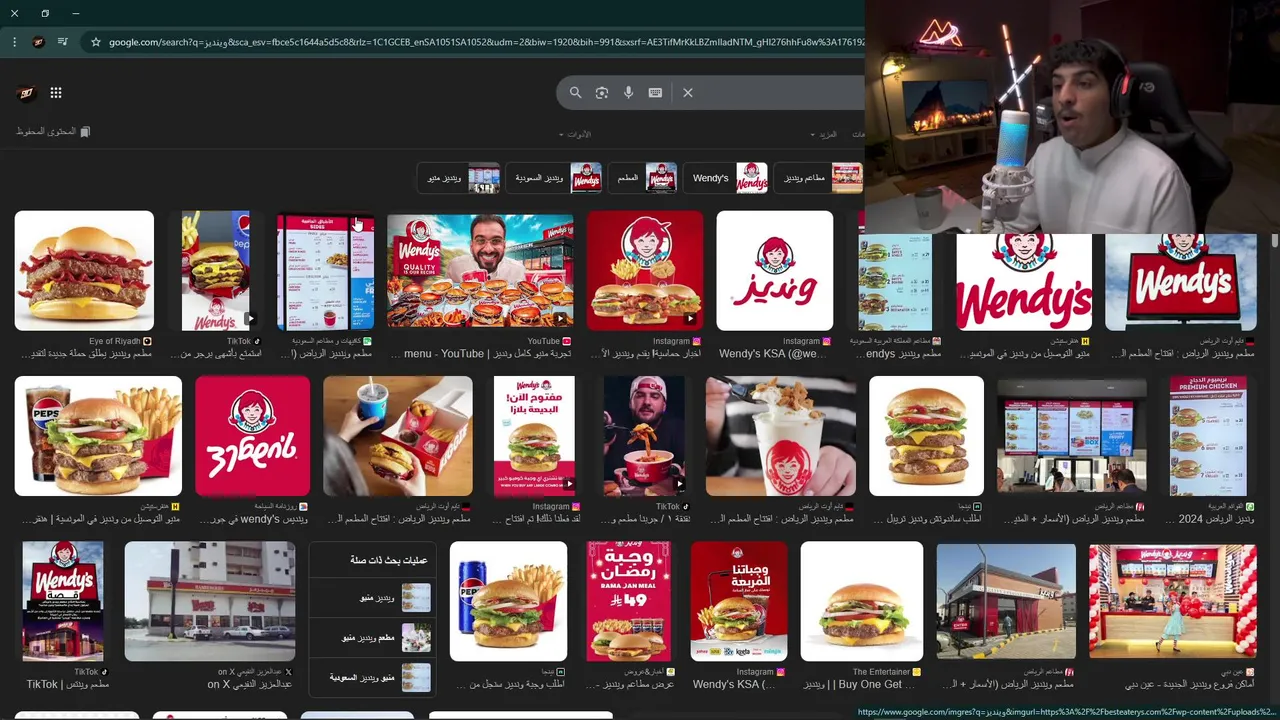This screenshot has height=720, width=1280.
Task: Open the YouTube Wendy's full menu video thumbnail
Action: pyautogui.click(x=480, y=270)
